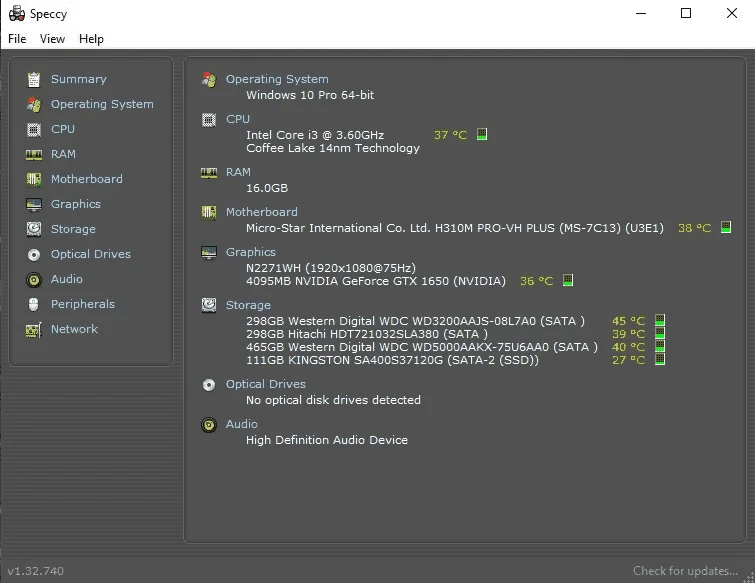
Task: Go to Graphics section in sidebar
Action: click(x=76, y=205)
